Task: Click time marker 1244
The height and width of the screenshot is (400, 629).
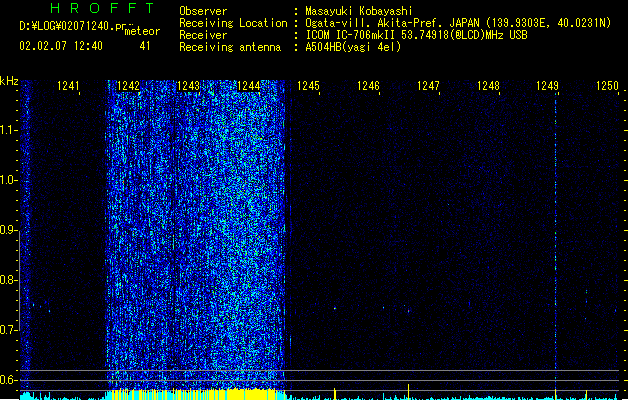Action: point(248,86)
